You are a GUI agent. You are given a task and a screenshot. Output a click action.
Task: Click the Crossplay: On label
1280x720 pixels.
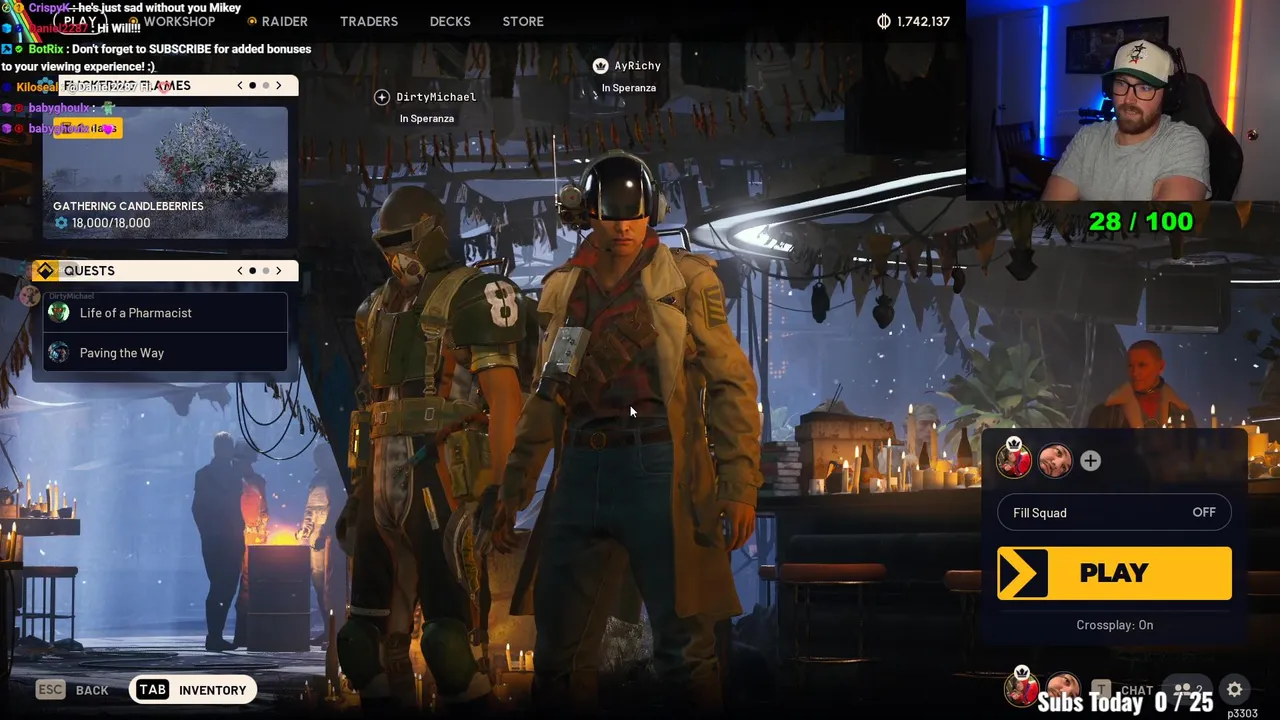tap(1114, 625)
